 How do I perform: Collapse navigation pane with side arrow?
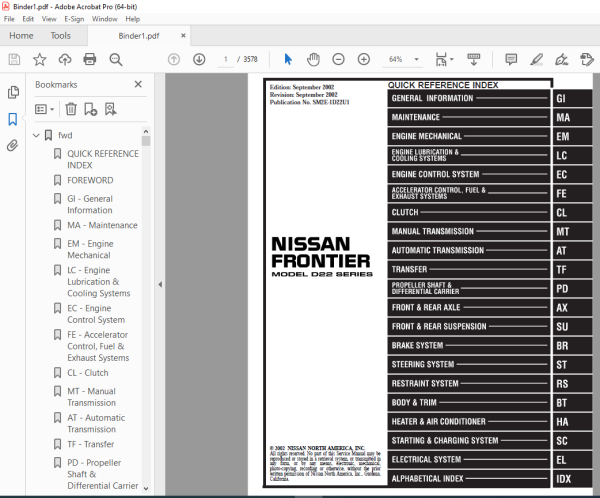[x=160, y=284]
